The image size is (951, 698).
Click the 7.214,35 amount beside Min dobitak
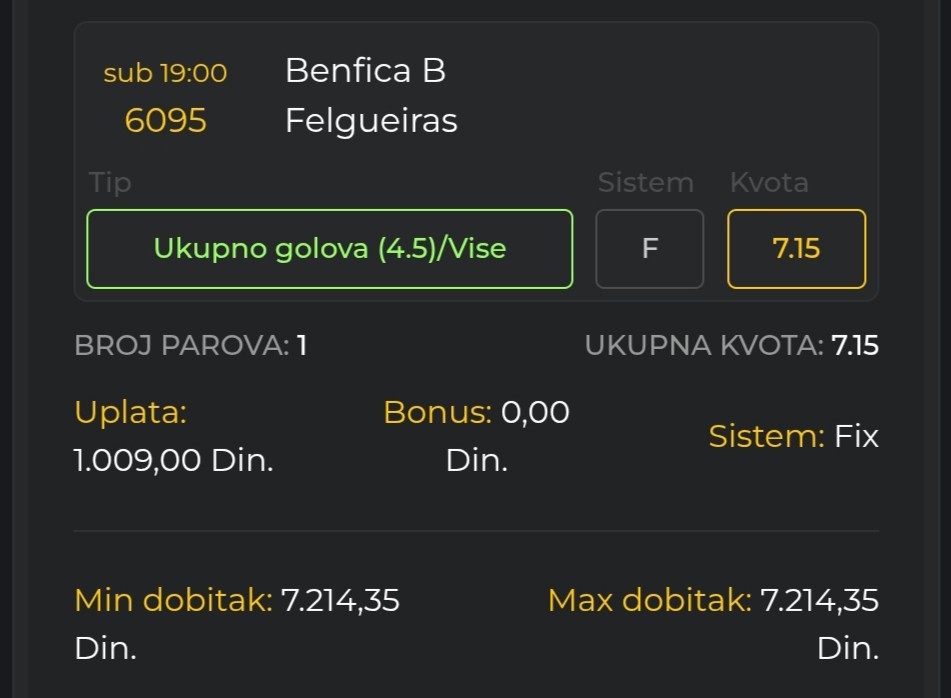click(x=340, y=600)
